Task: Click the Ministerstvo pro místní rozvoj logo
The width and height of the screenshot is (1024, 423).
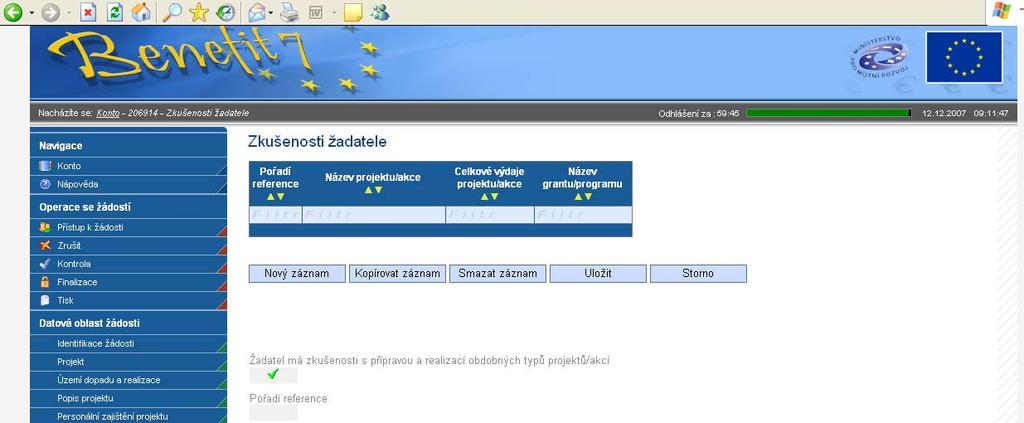Action: [881, 57]
